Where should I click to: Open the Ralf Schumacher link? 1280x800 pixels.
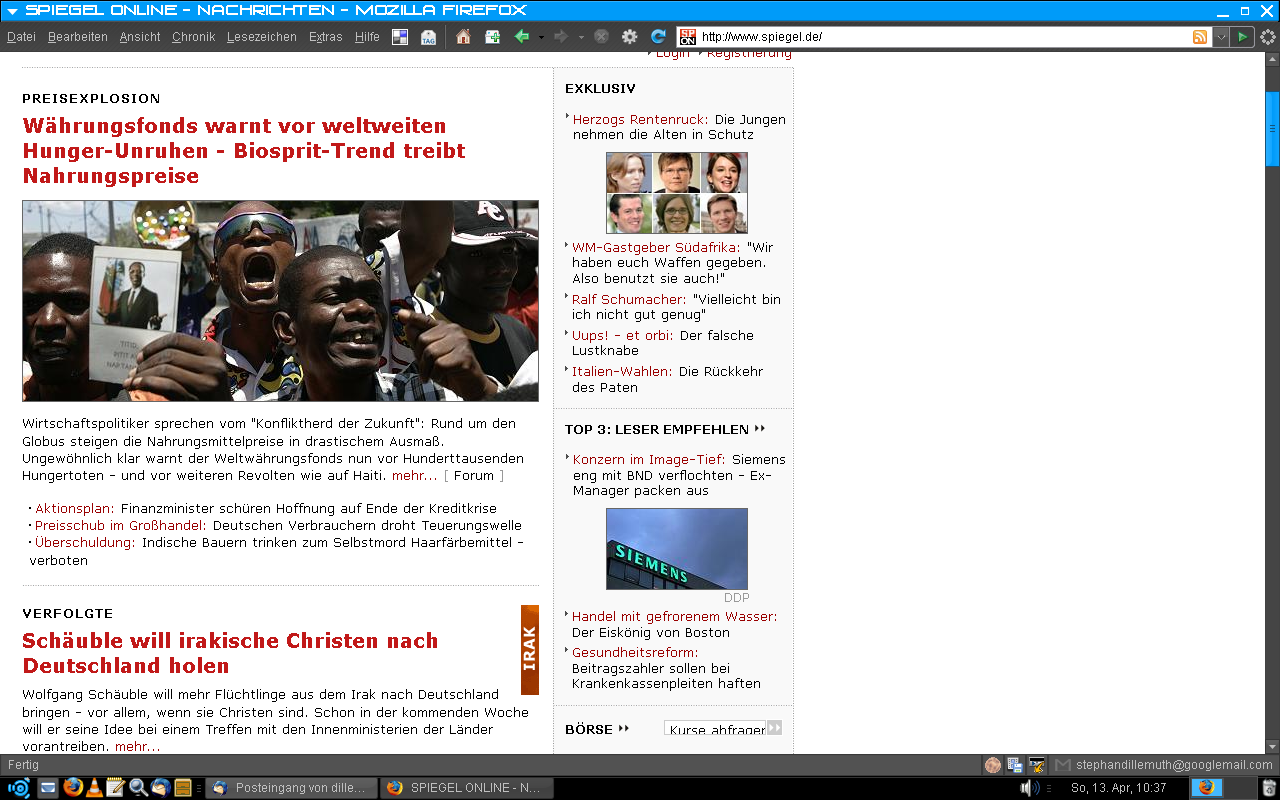pos(629,299)
